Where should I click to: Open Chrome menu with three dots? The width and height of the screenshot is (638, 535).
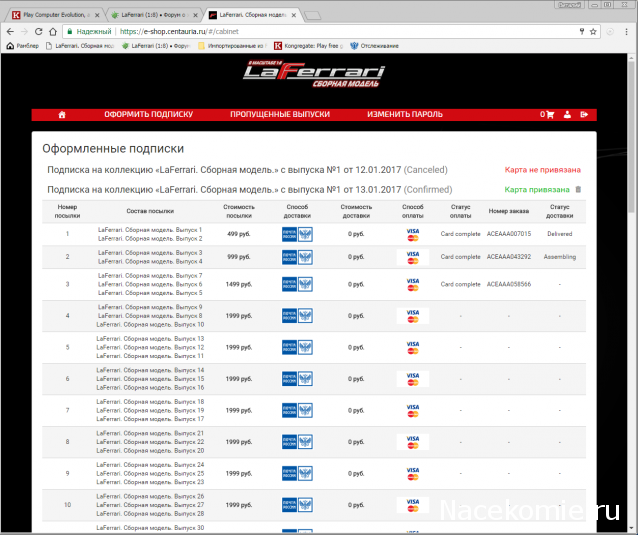626,32
